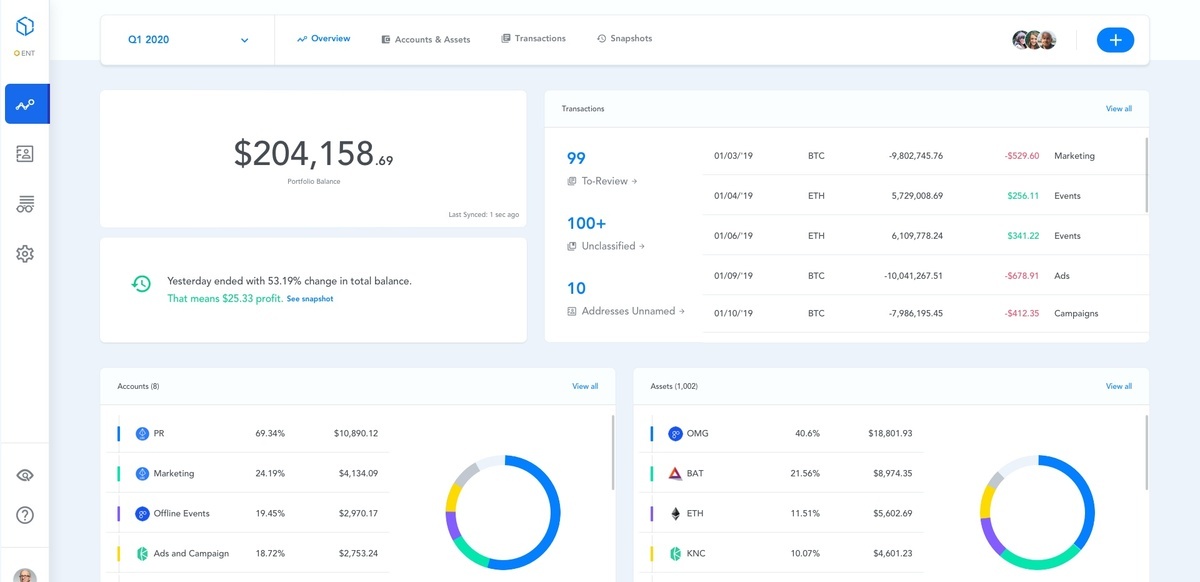
Task: Click the BAT asset triangle icon
Action: [x=675, y=473]
